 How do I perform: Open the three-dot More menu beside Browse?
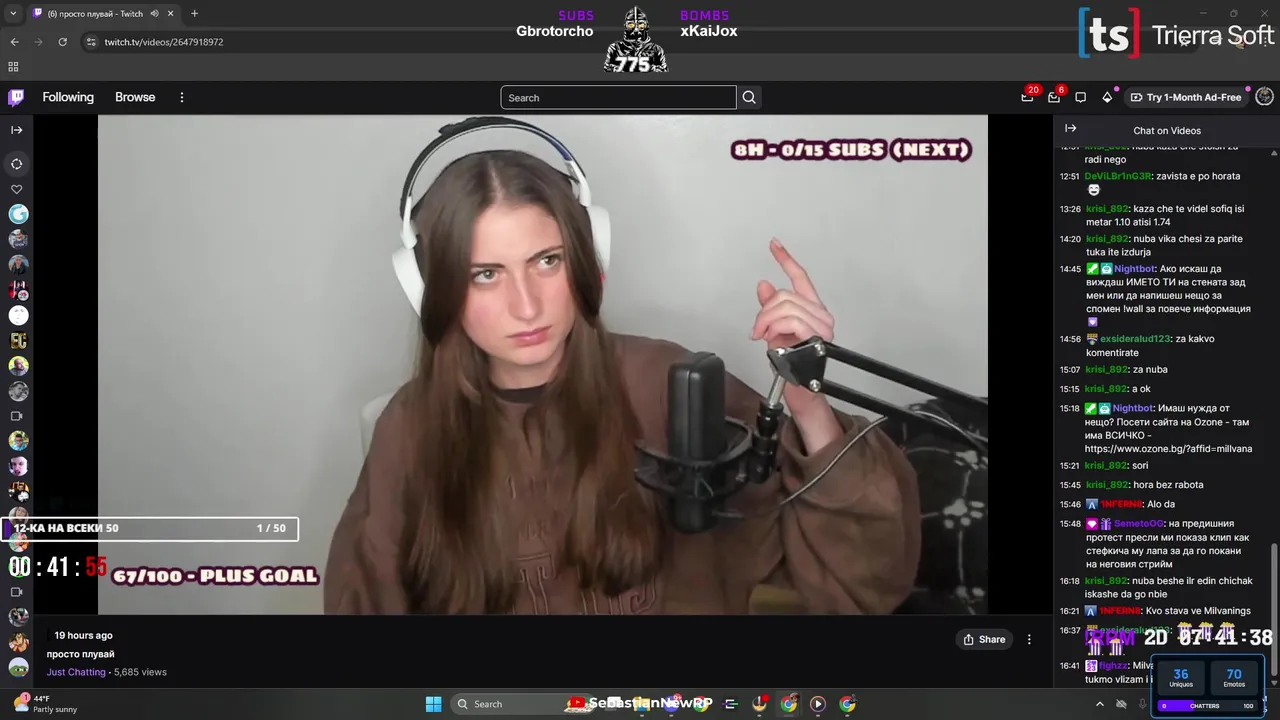point(182,97)
